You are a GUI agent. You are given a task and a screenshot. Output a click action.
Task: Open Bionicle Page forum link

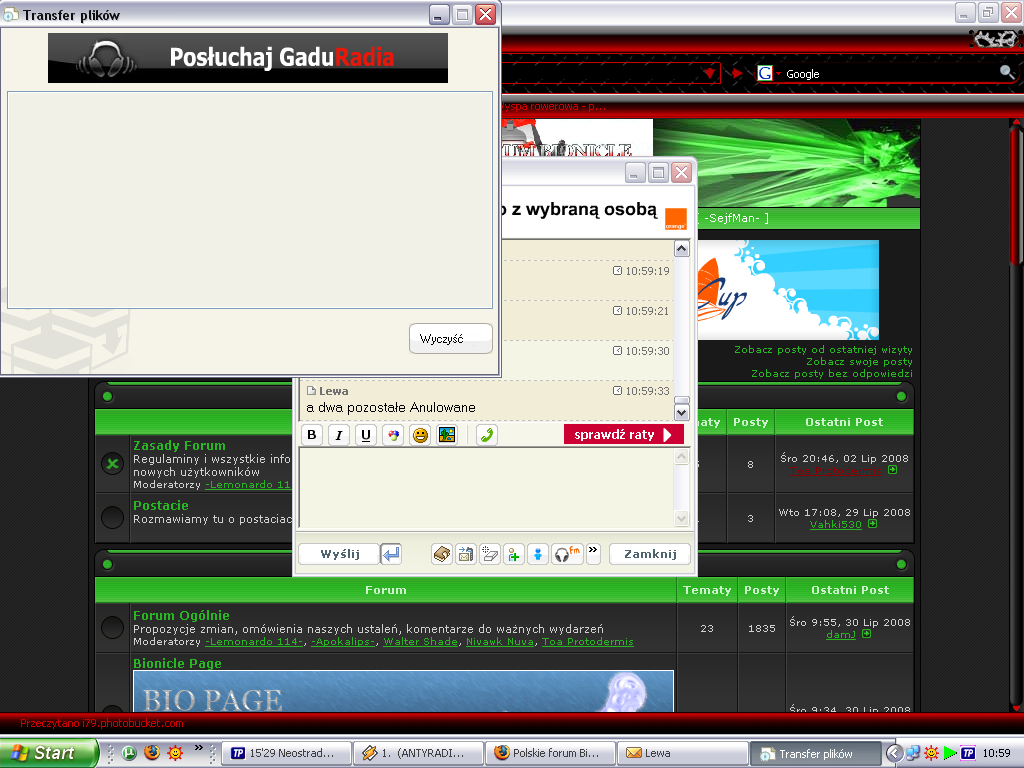coord(177,663)
